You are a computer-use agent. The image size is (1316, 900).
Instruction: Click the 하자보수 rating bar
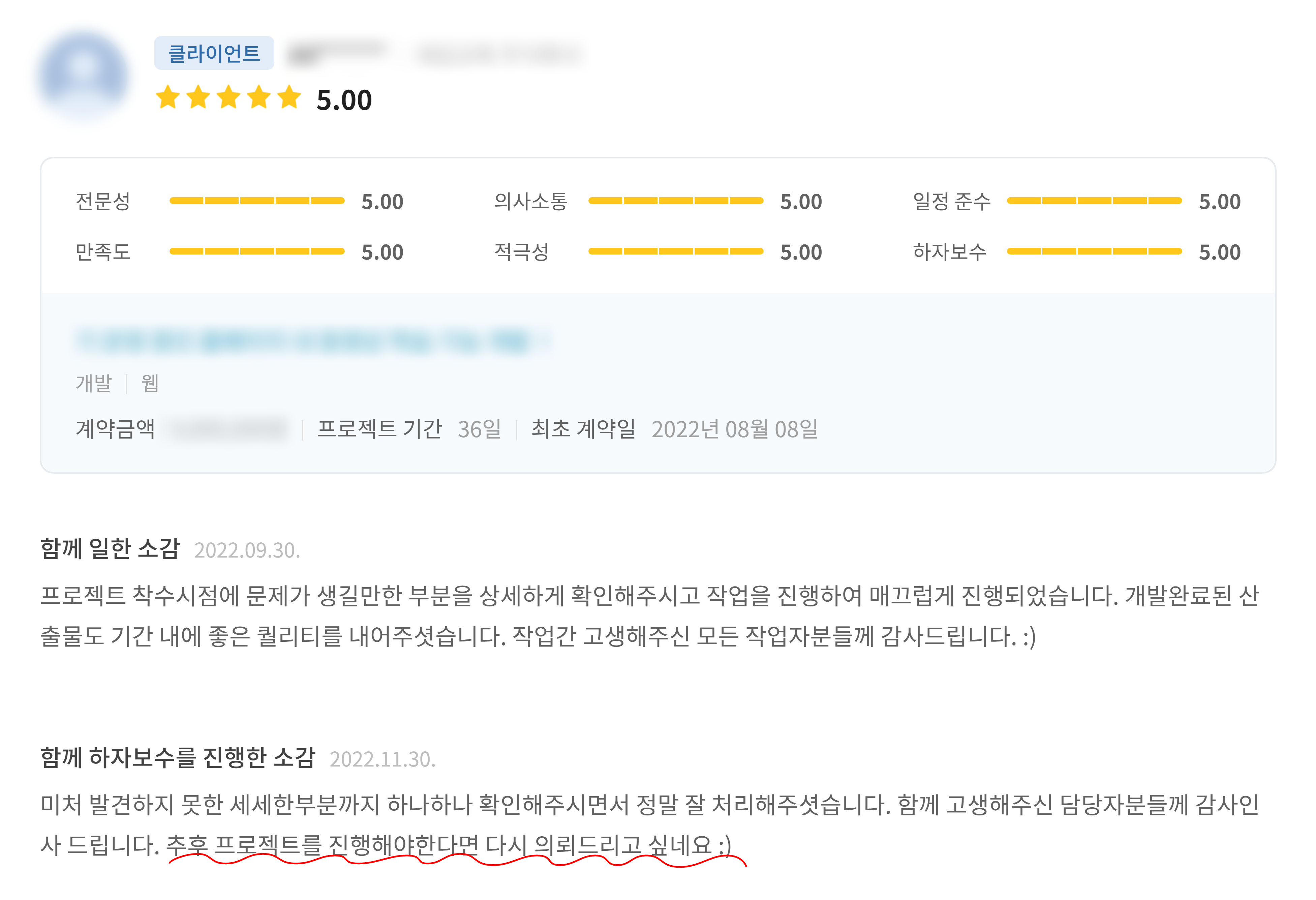click(1094, 251)
